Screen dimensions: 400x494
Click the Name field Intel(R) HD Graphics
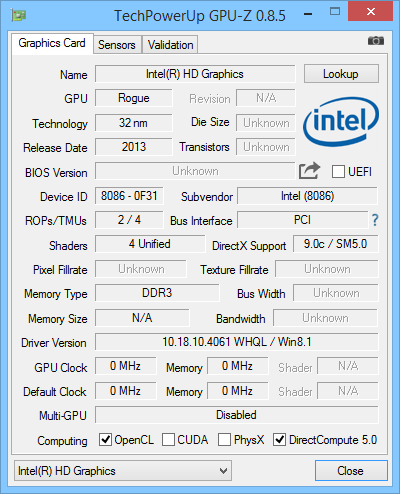(x=195, y=74)
